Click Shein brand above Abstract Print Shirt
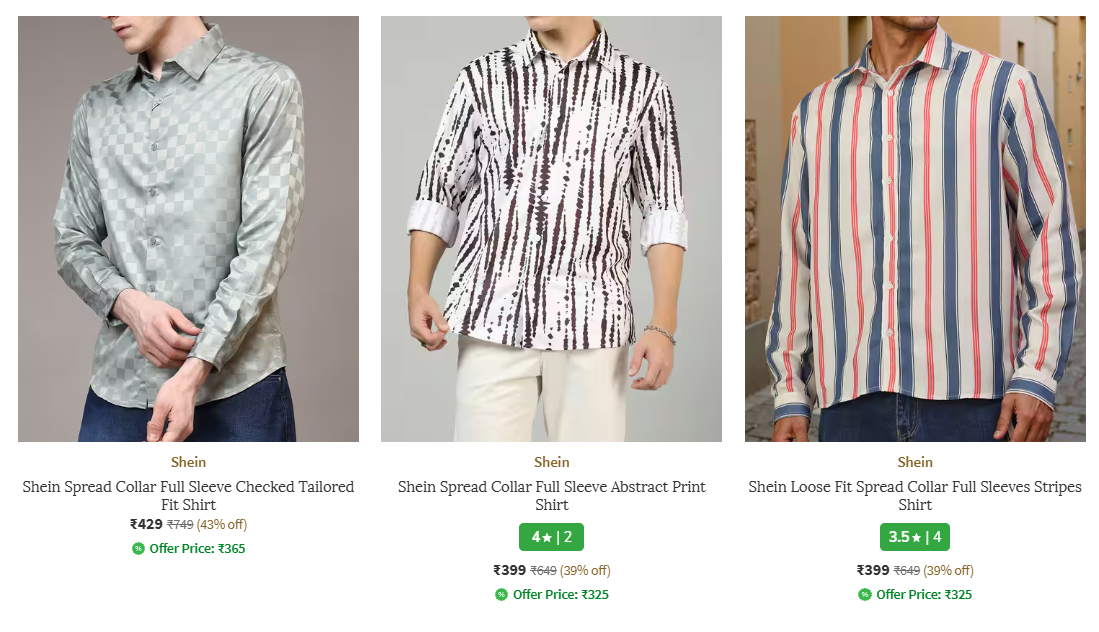 (x=551, y=462)
